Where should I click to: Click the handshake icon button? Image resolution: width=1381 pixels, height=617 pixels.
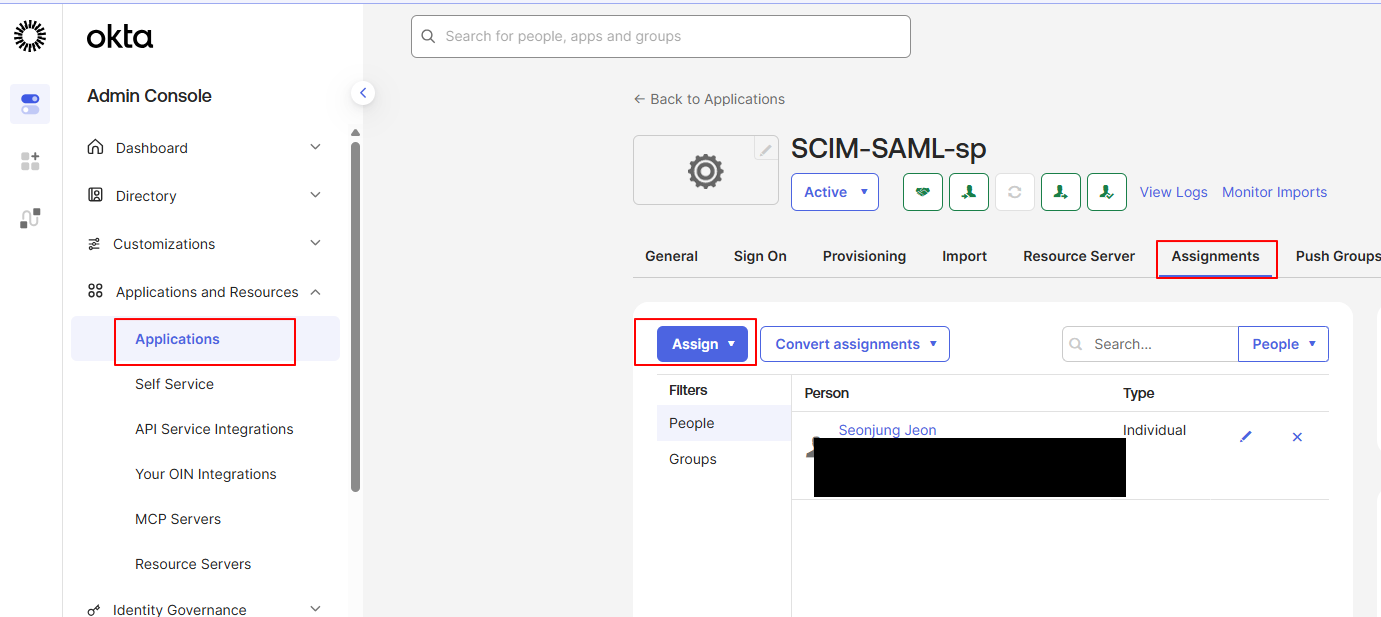pos(923,192)
